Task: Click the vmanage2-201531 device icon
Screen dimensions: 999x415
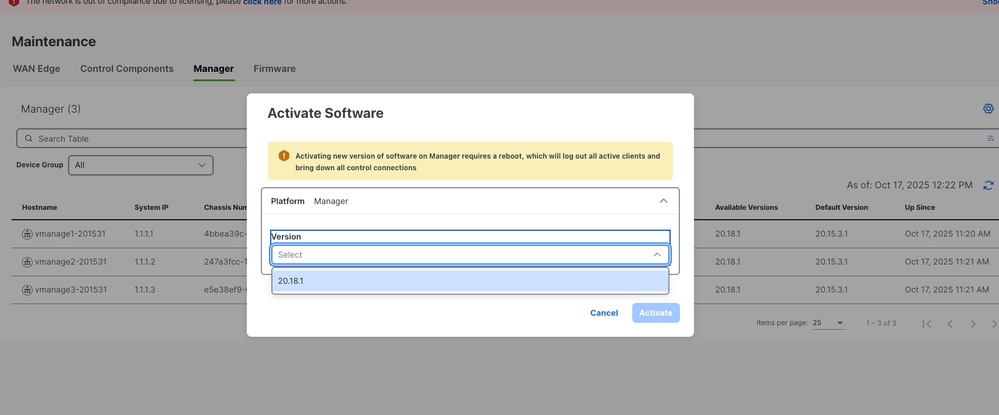Action: point(27,262)
